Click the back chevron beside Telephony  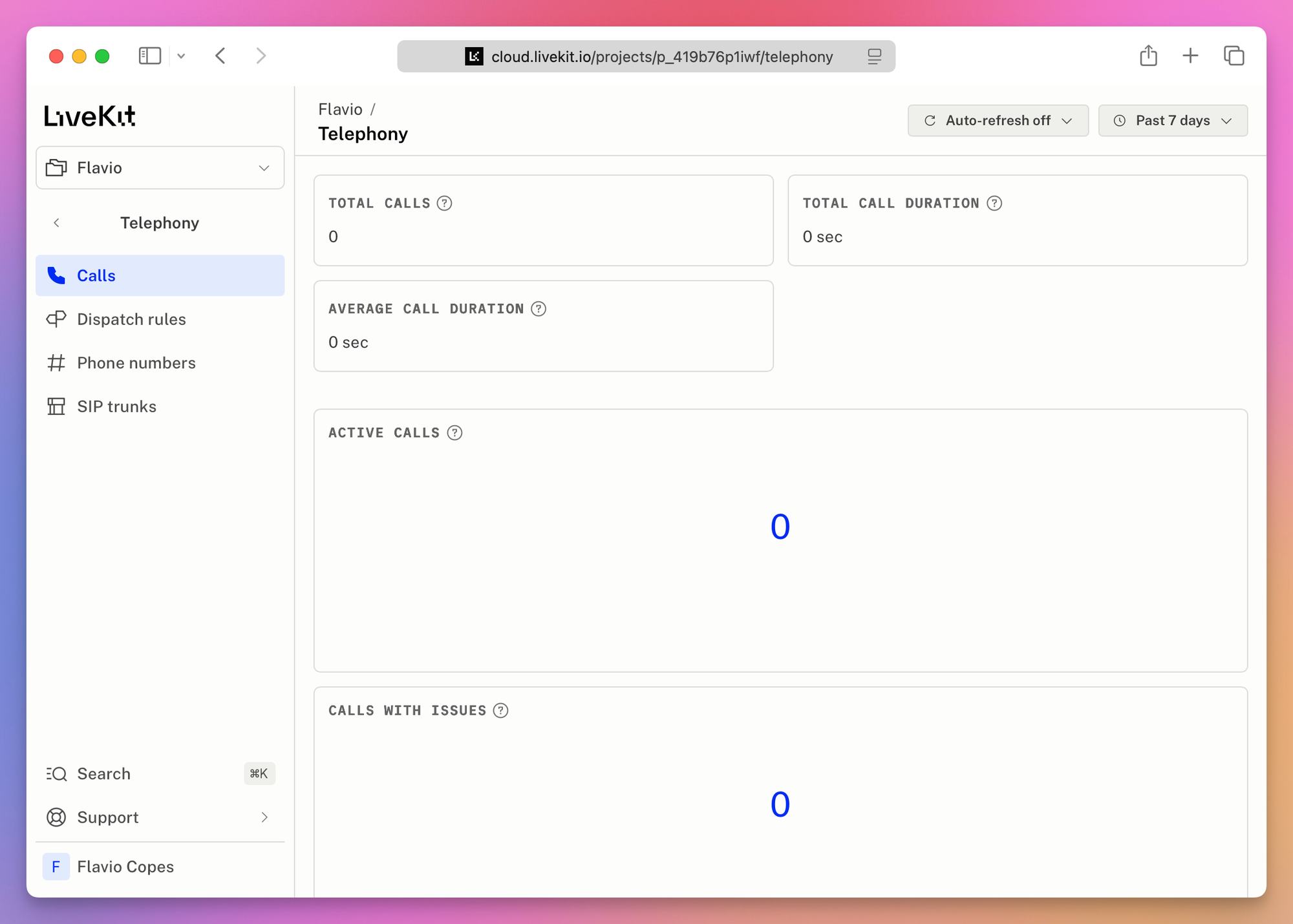coord(57,223)
